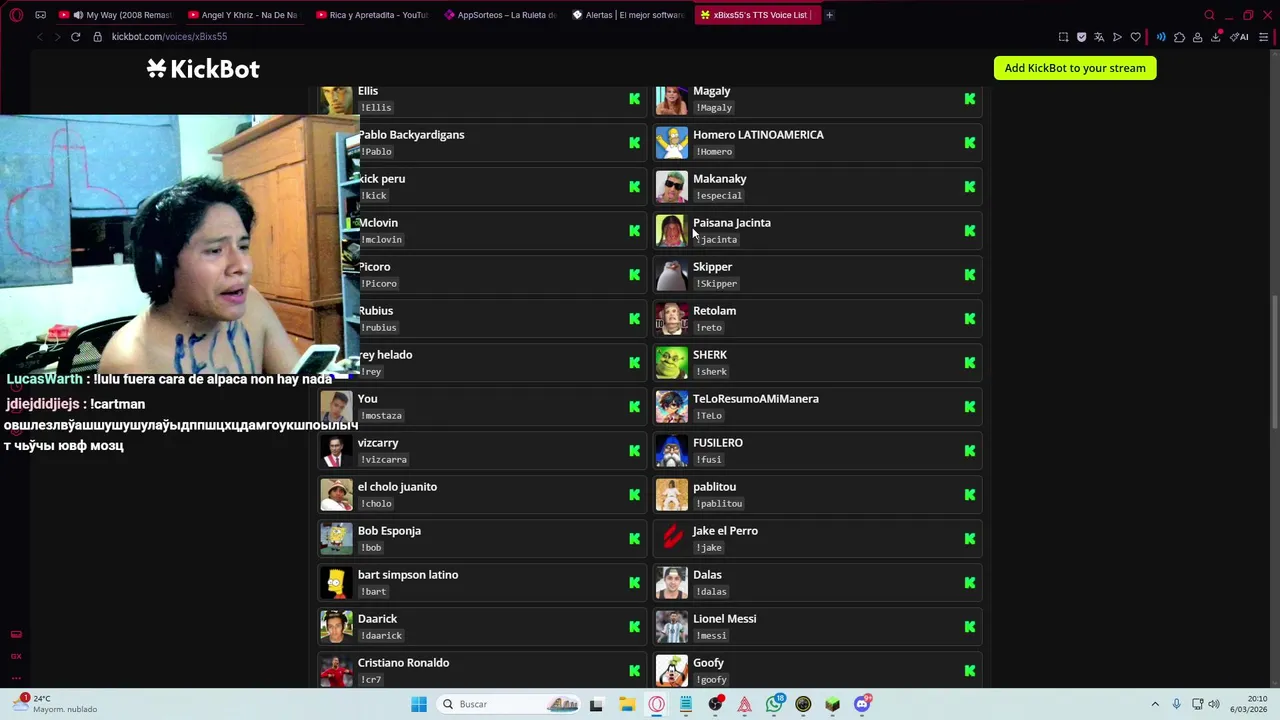
Task: Click the Kick icon for Retolam
Action: pyautogui.click(x=969, y=319)
